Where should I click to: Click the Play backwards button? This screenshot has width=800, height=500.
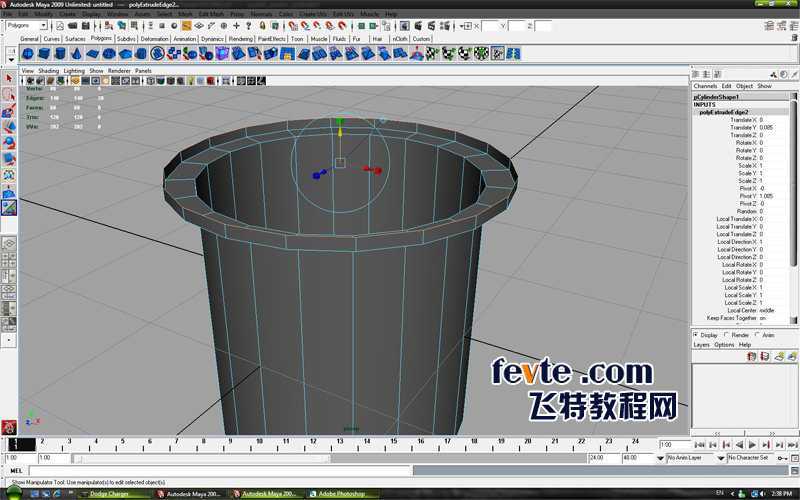pyautogui.click(x=739, y=445)
